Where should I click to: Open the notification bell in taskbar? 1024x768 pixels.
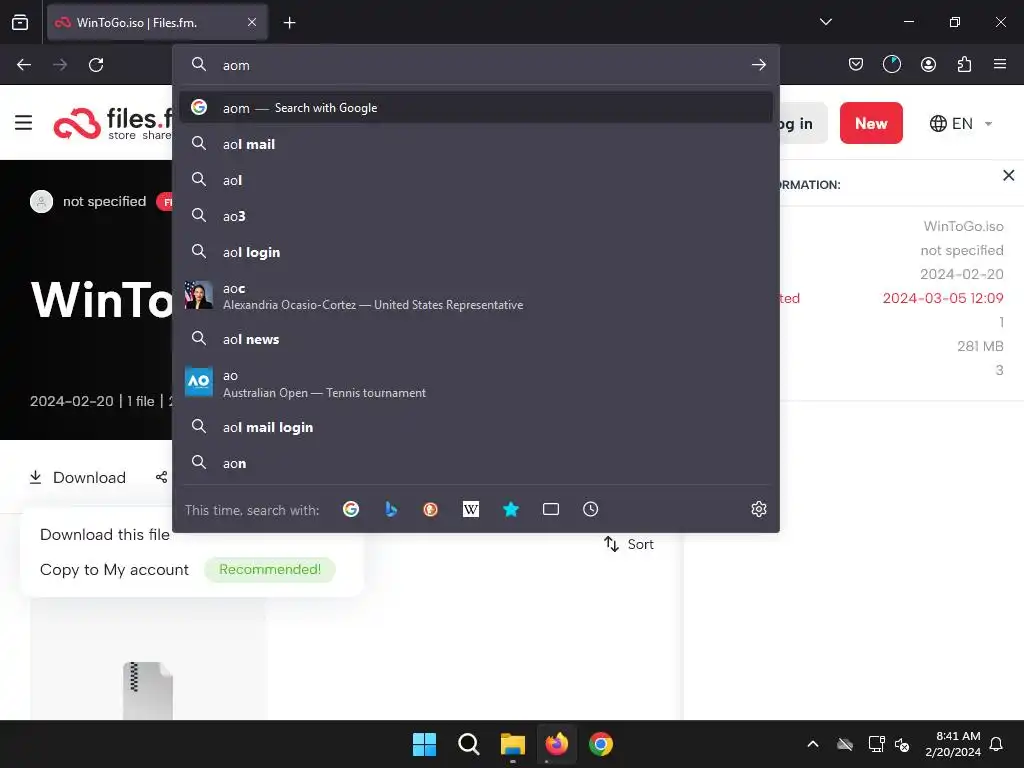pos(996,744)
